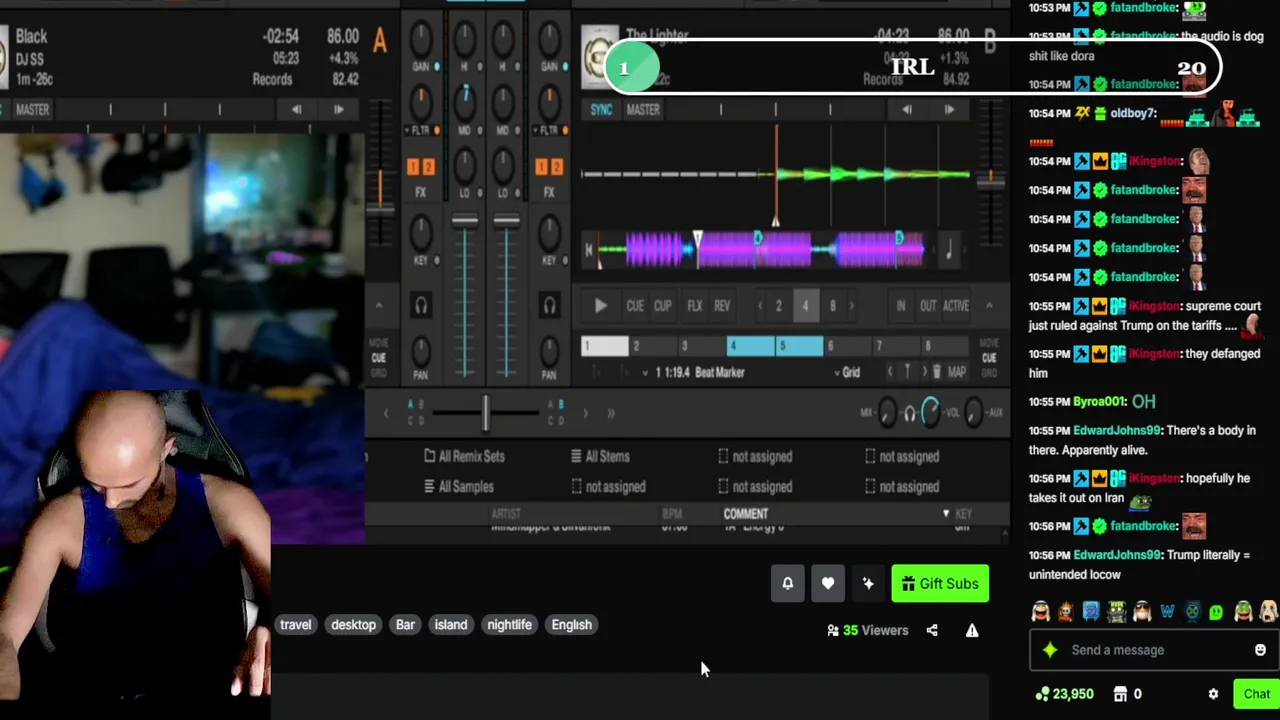The image size is (1280, 720).
Task: Collapse Deck B advanced panel chevron
Action: point(989,306)
